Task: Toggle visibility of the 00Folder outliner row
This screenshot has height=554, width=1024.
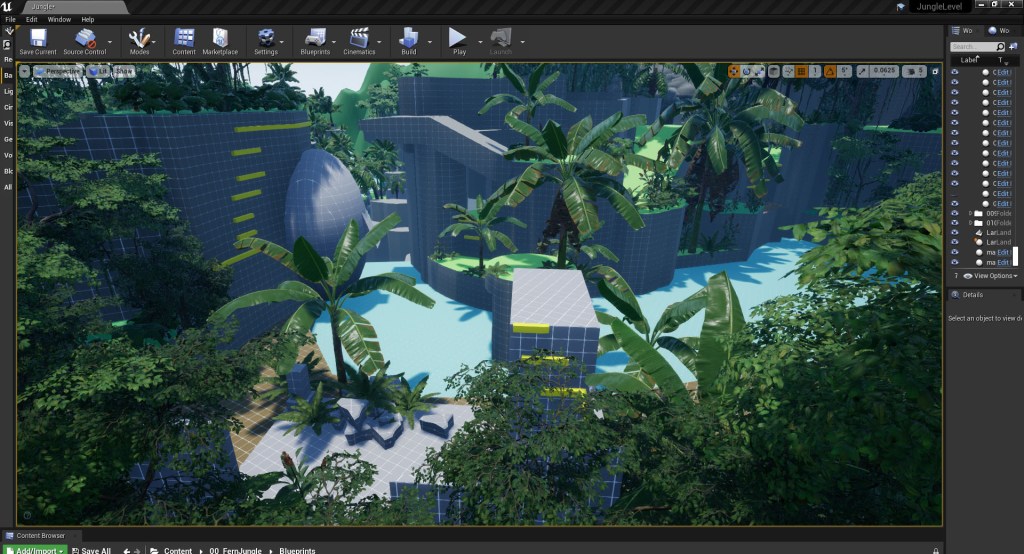Action: [954, 213]
